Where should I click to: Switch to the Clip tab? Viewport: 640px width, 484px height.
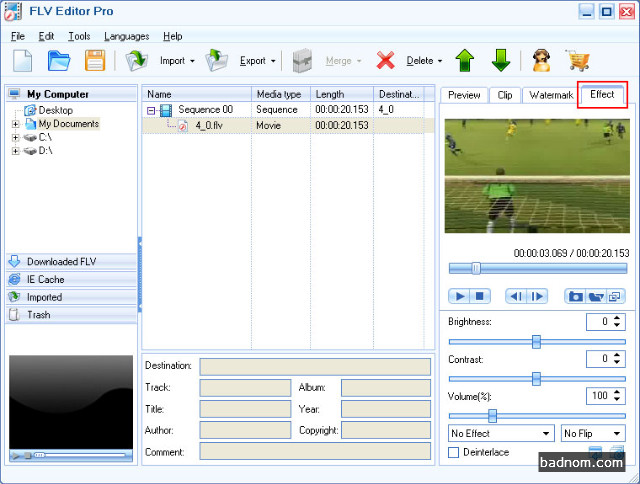(x=505, y=95)
